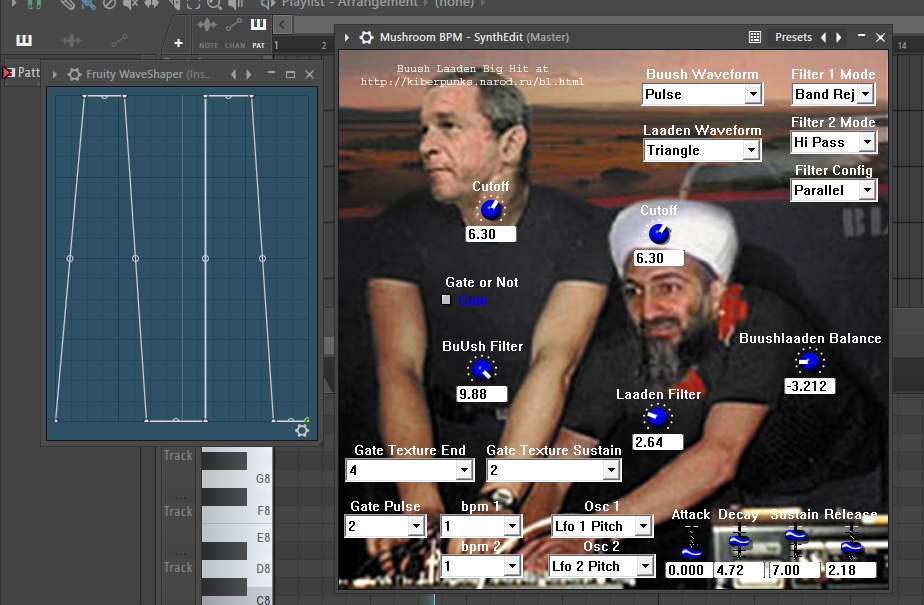The width and height of the screenshot is (924, 605).
Task: Click the Buush Cutoff knob
Action: click(x=491, y=209)
